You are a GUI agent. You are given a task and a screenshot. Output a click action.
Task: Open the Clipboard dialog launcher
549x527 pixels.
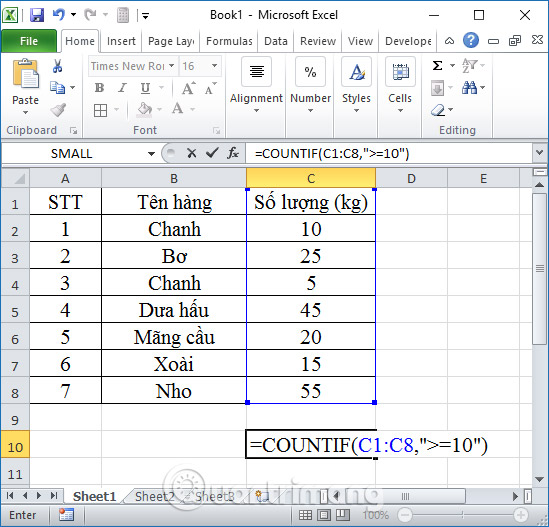click(x=73, y=131)
